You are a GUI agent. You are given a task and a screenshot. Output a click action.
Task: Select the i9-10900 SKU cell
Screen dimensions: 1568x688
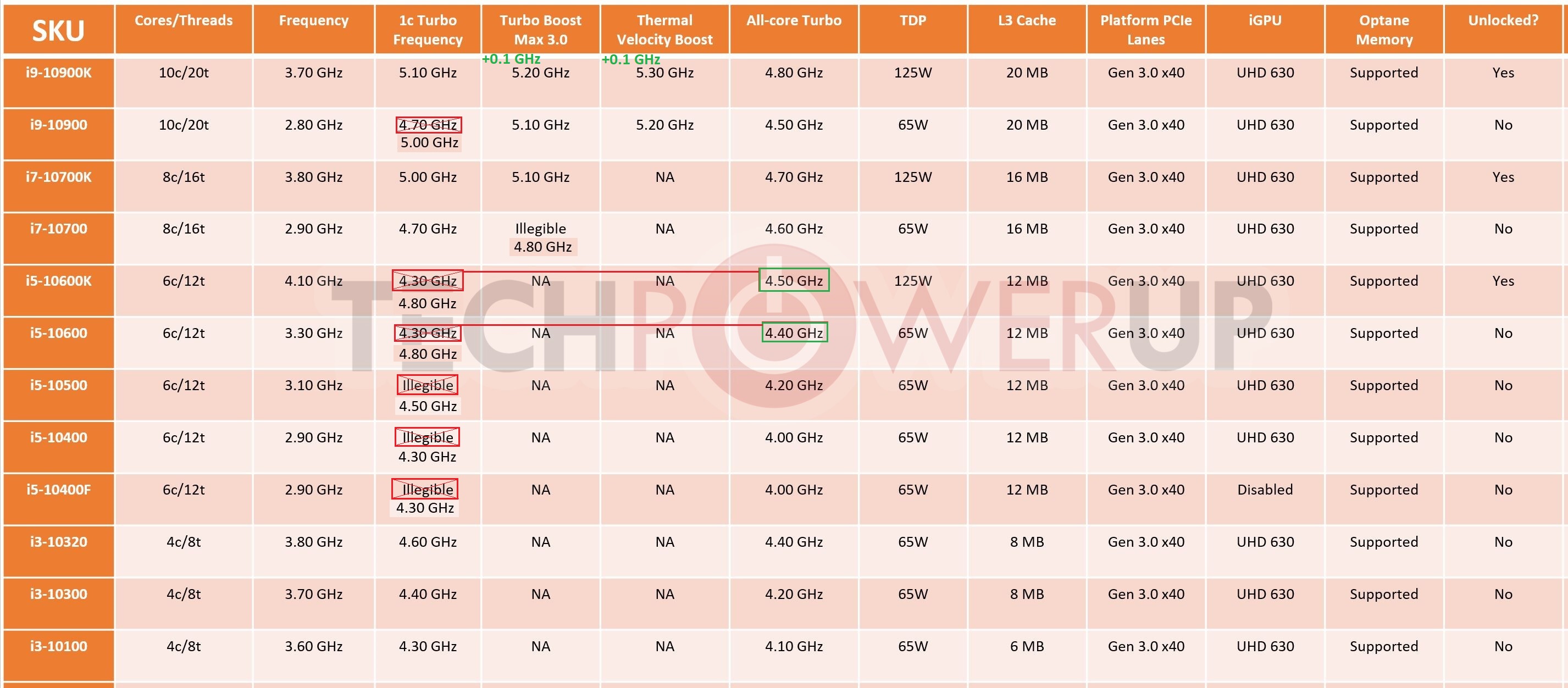(58, 135)
